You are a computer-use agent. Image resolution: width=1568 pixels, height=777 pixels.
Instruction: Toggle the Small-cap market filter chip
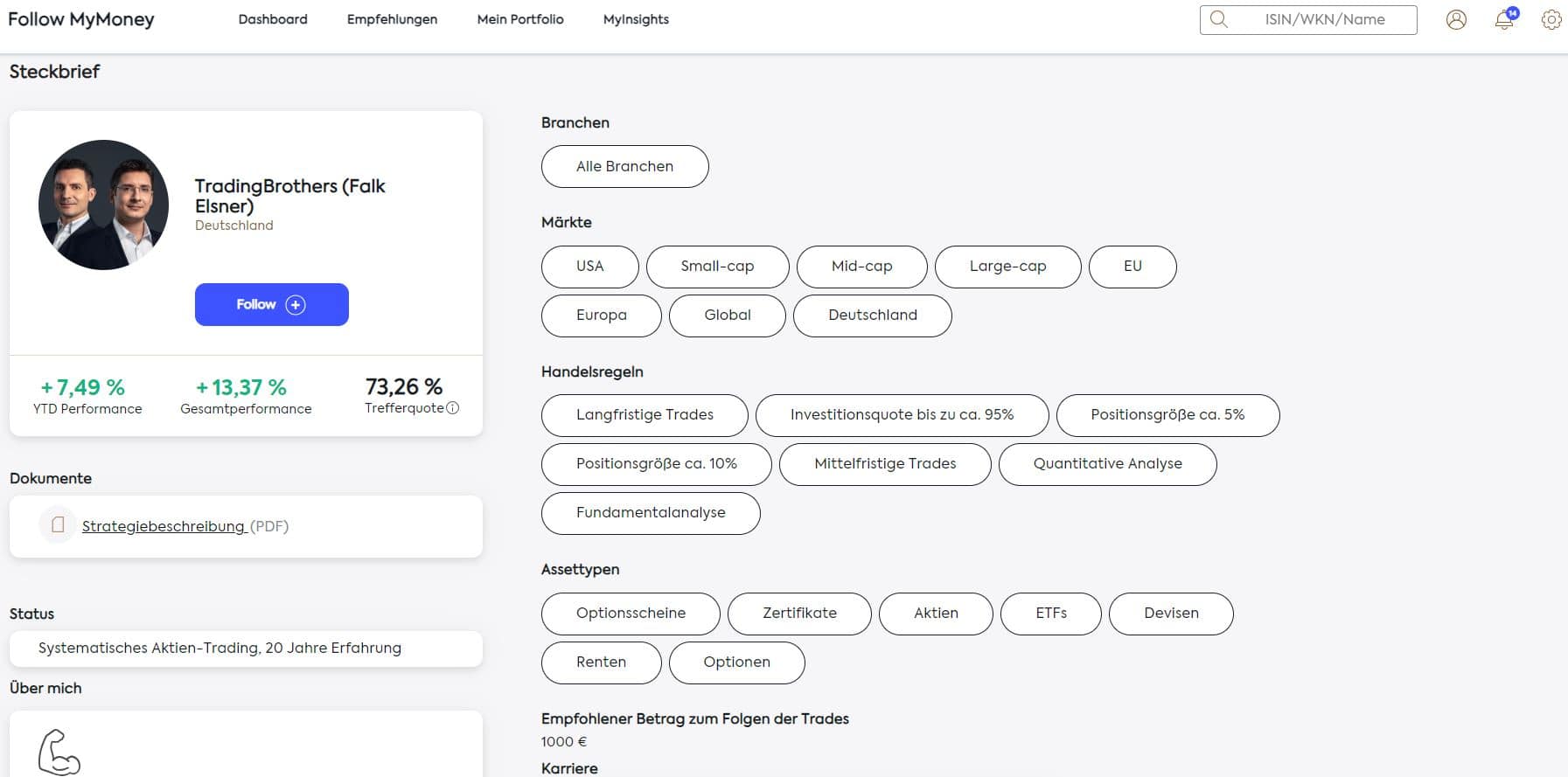coord(717,267)
